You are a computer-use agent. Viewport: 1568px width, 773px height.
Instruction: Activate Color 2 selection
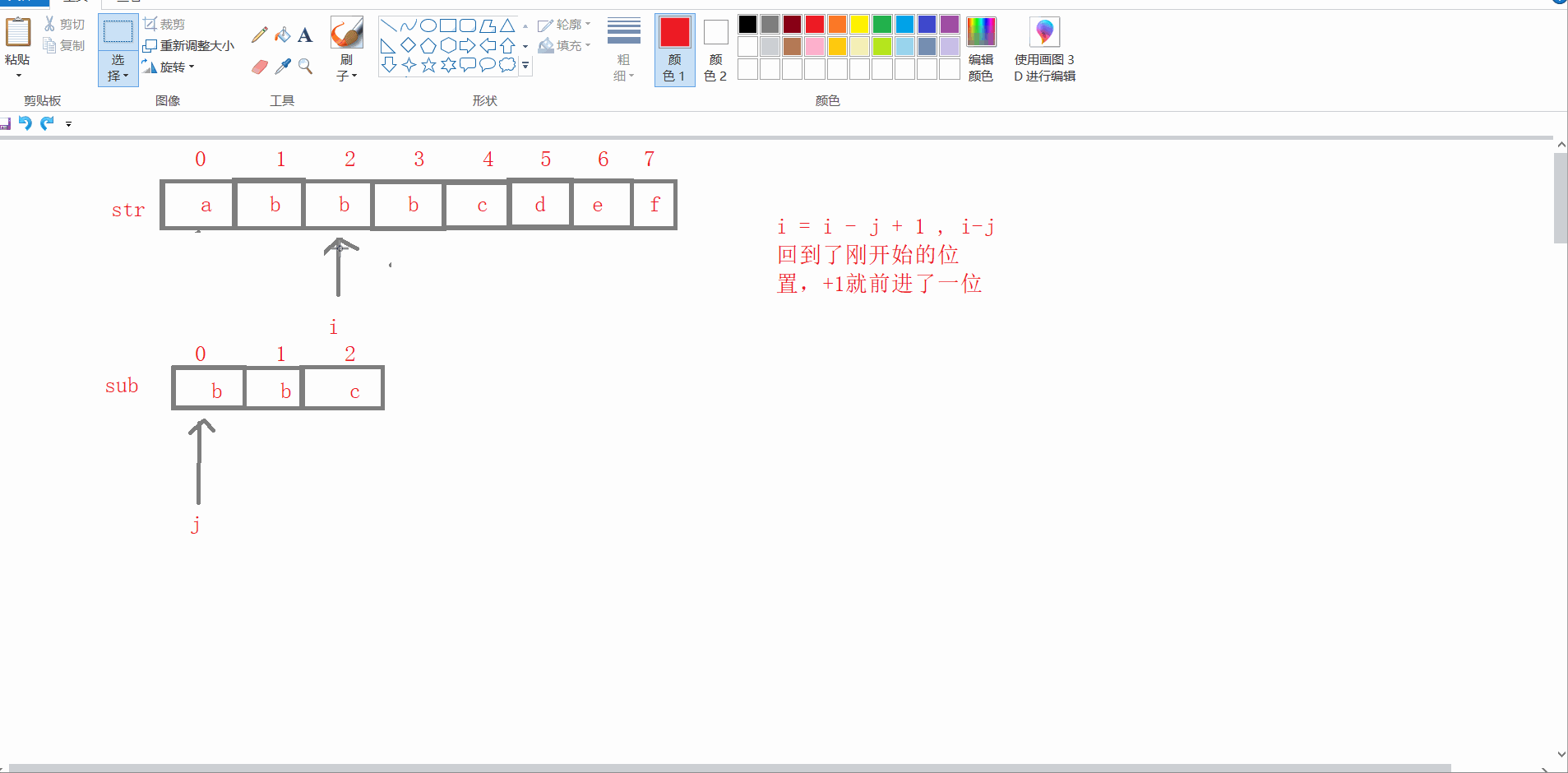(x=714, y=49)
